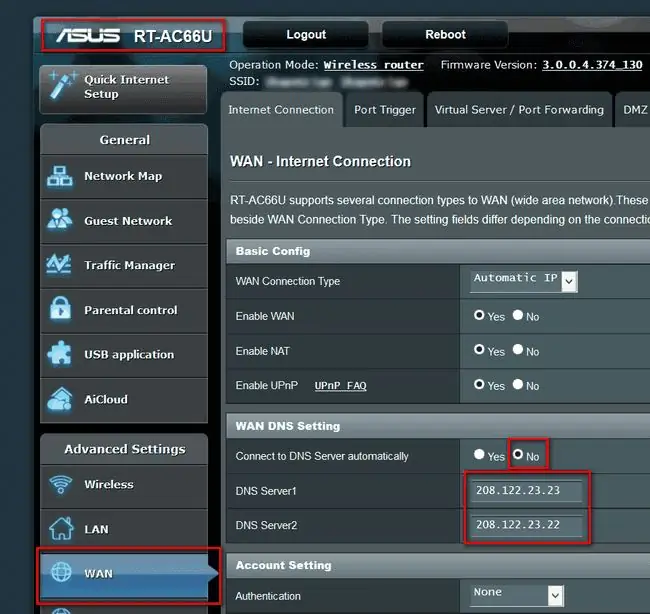Click the DNS Server2 input field
The width and height of the screenshot is (650, 614).
click(x=526, y=525)
